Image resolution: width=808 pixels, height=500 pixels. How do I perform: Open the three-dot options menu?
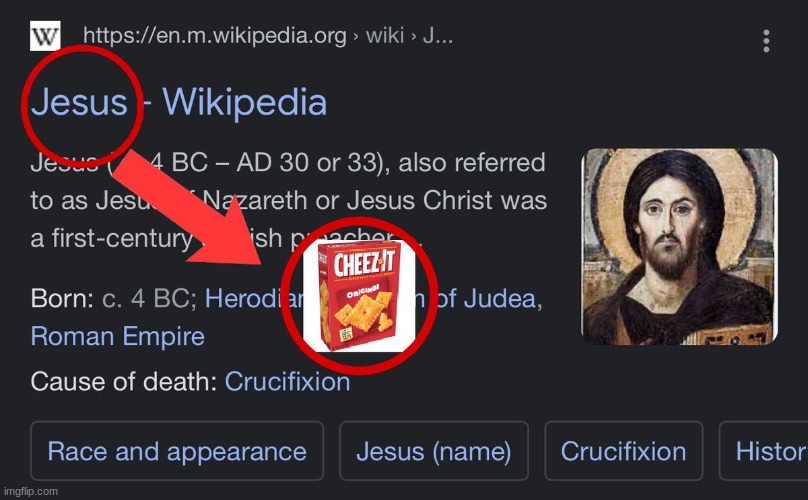point(766,41)
